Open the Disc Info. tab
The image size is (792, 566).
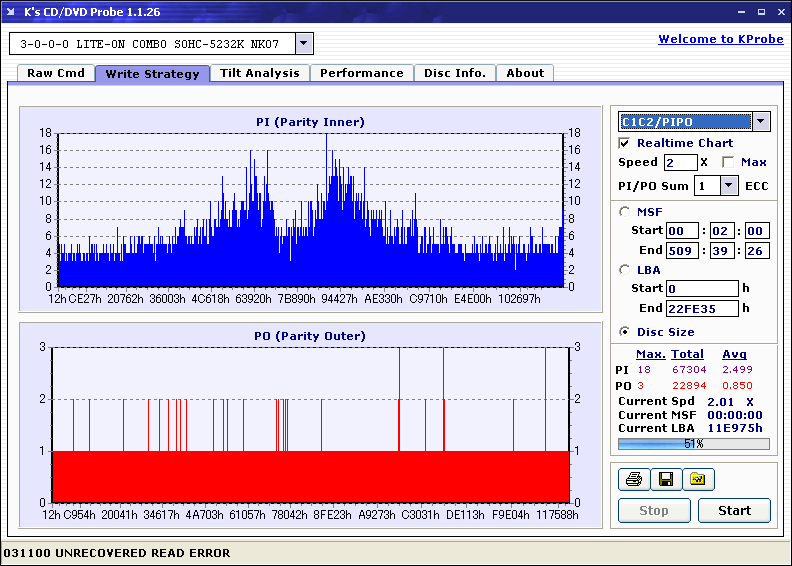point(454,73)
